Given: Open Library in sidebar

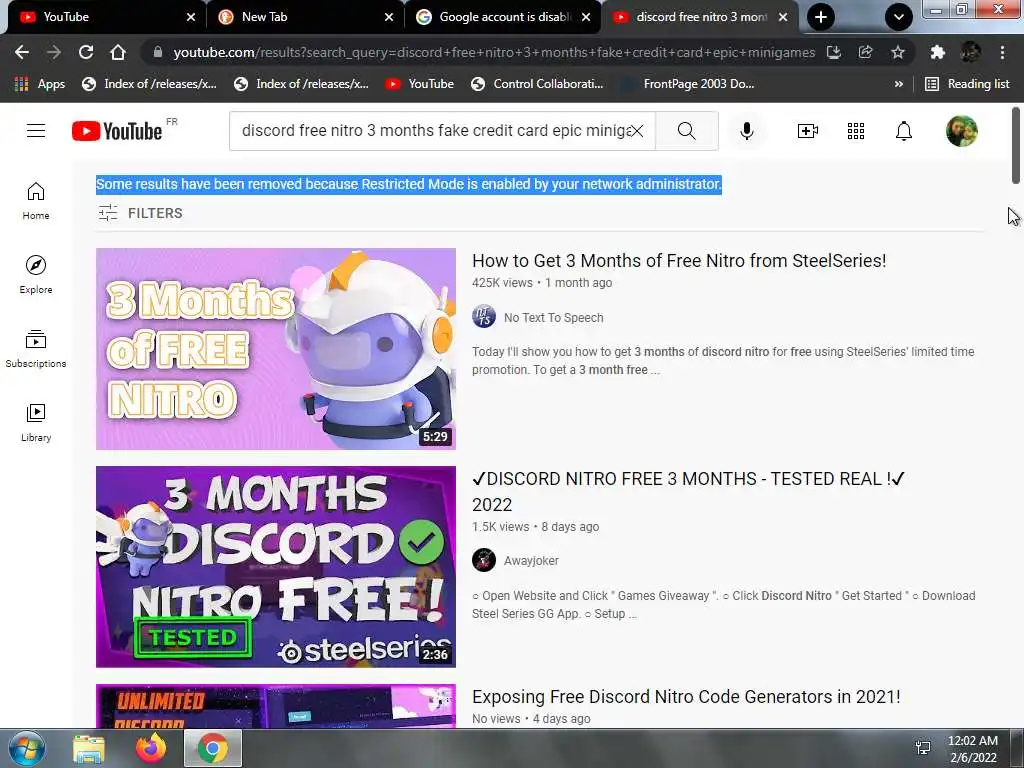Looking at the screenshot, I should click(36, 422).
